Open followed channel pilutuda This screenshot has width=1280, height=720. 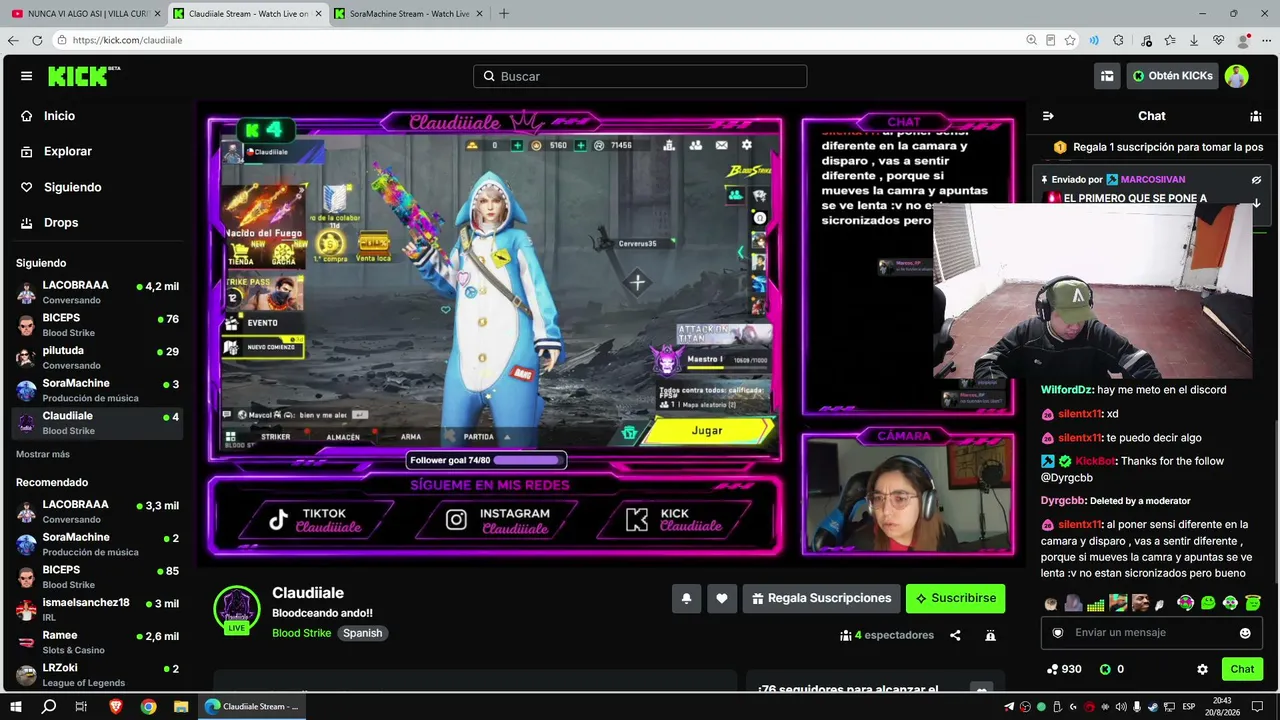(x=97, y=358)
